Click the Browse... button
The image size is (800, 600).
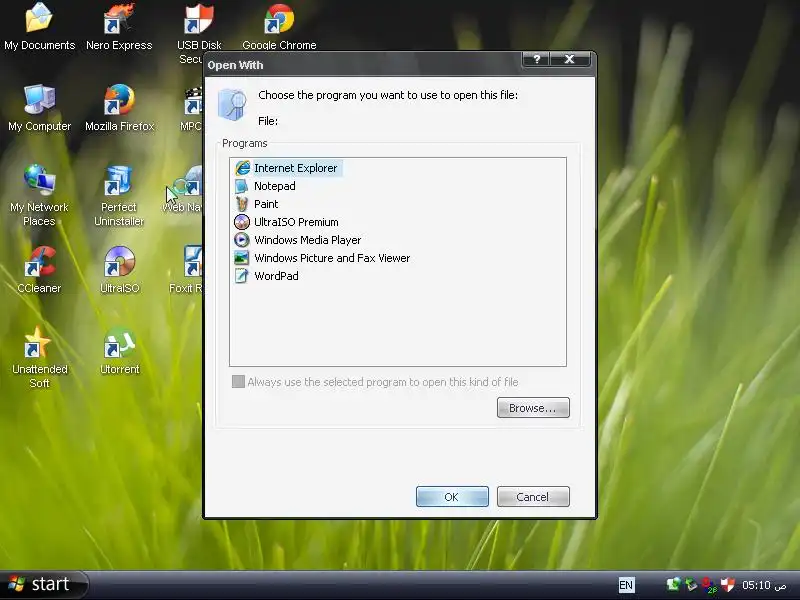(533, 408)
